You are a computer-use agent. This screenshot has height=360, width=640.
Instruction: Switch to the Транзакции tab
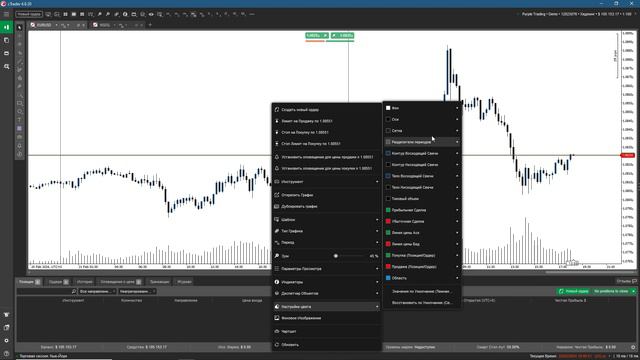click(x=159, y=282)
